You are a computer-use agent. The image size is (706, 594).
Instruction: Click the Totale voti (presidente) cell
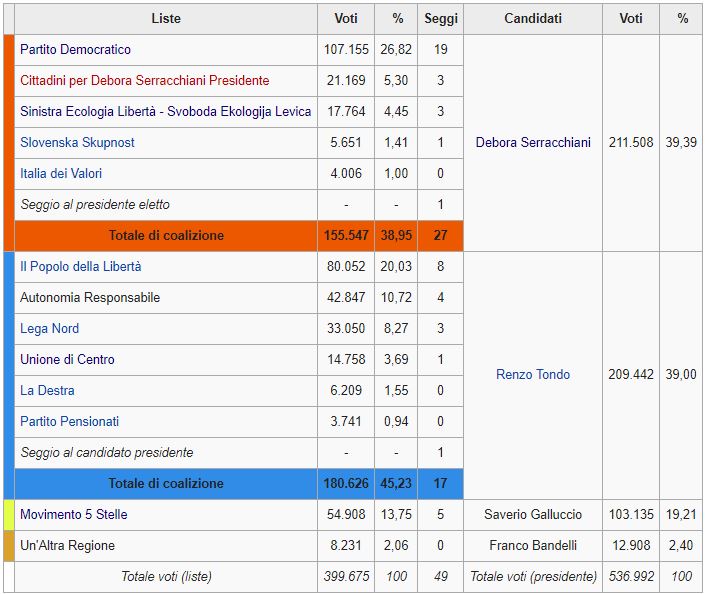(533, 576)
